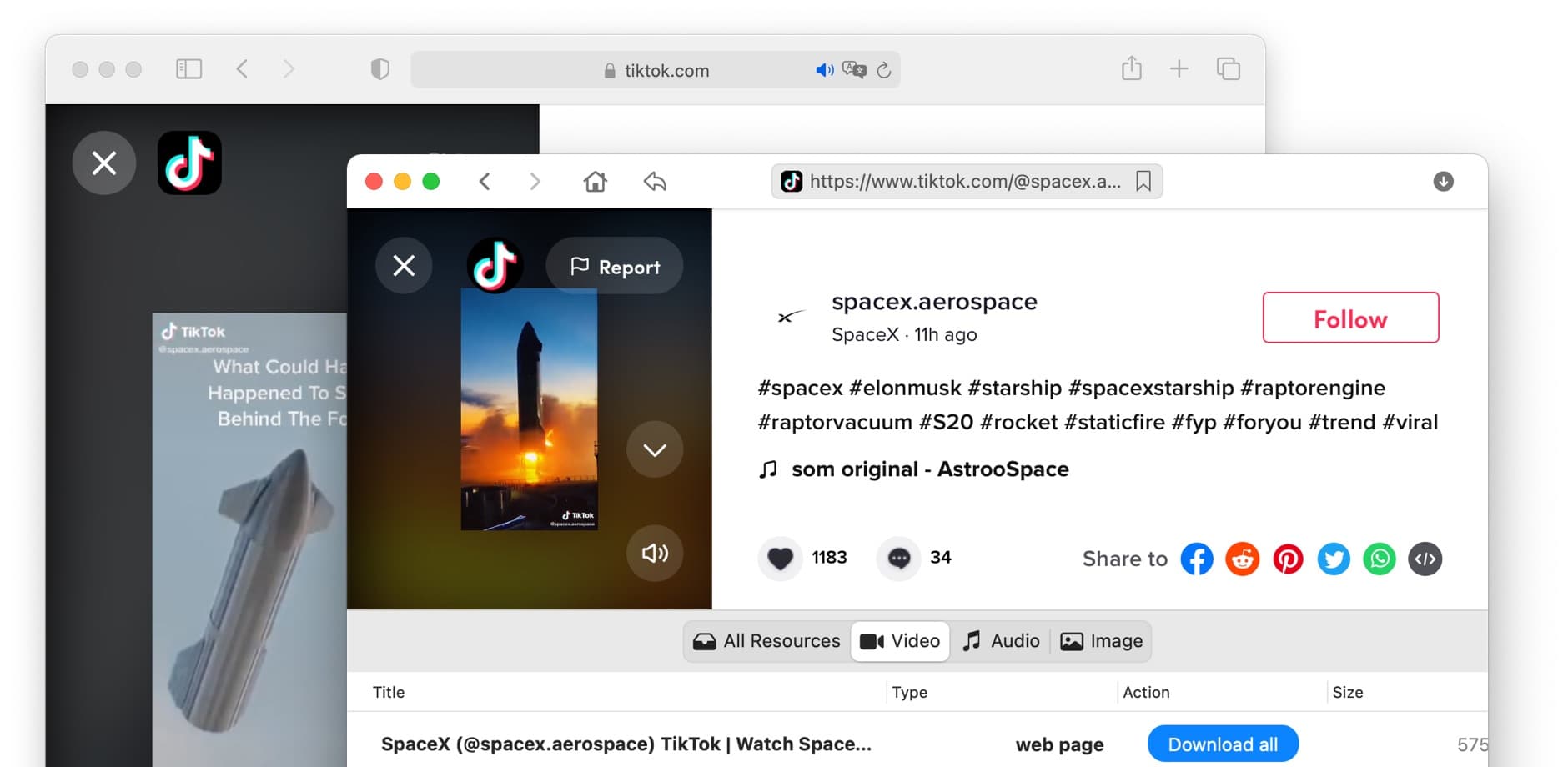The height and width of the screenshot is (767, 1568).
Task: Click the TikTok logo in front window
Action: point(495,266)
